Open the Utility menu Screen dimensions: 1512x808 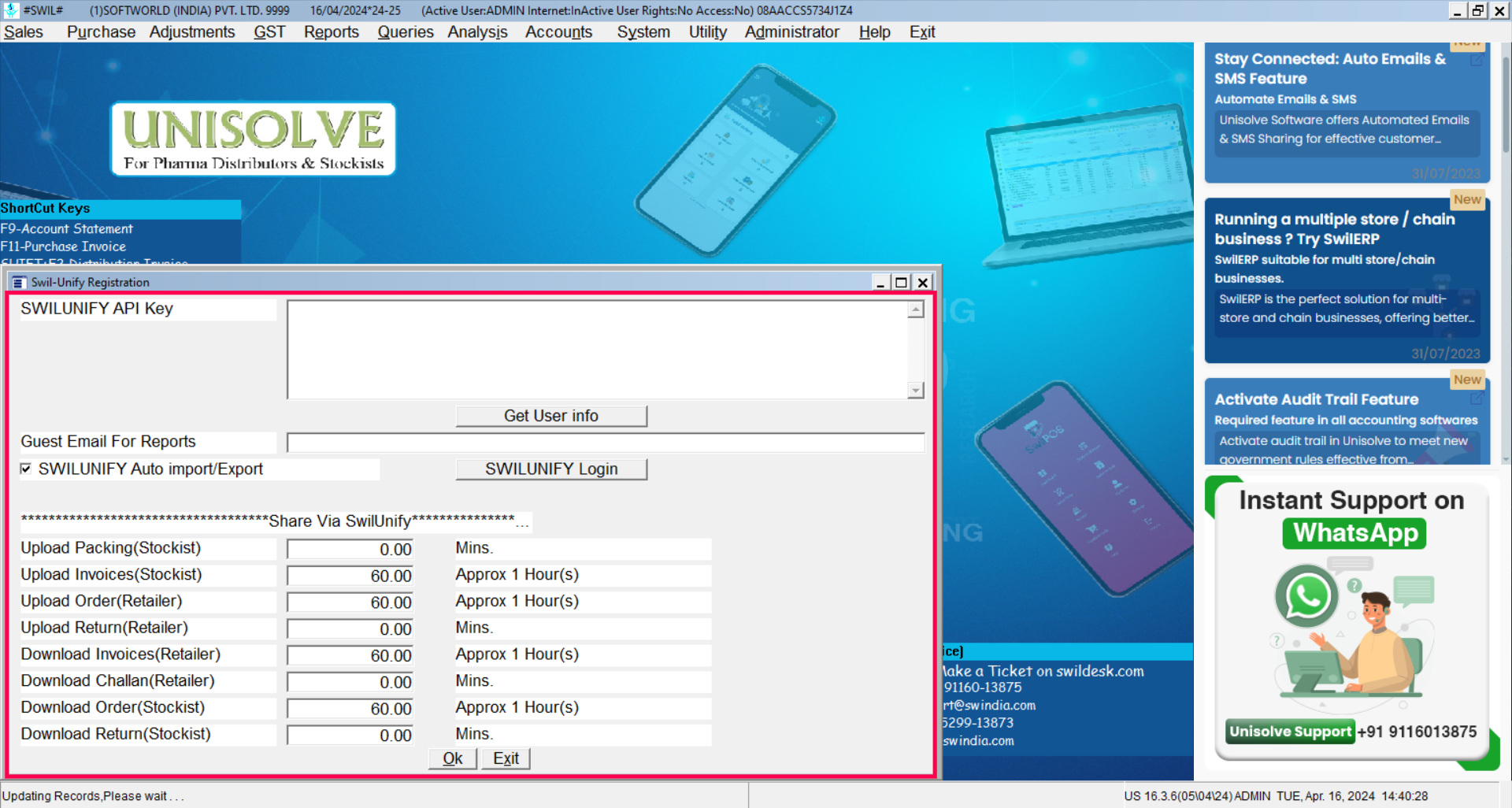point(708,32)
